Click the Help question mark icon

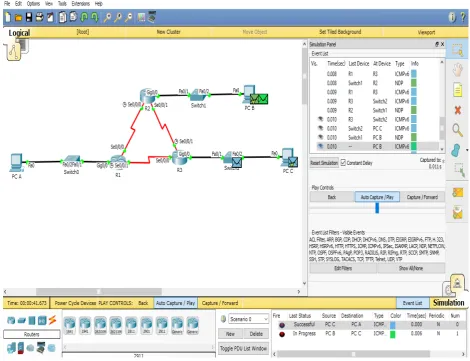tap(463, 17)
